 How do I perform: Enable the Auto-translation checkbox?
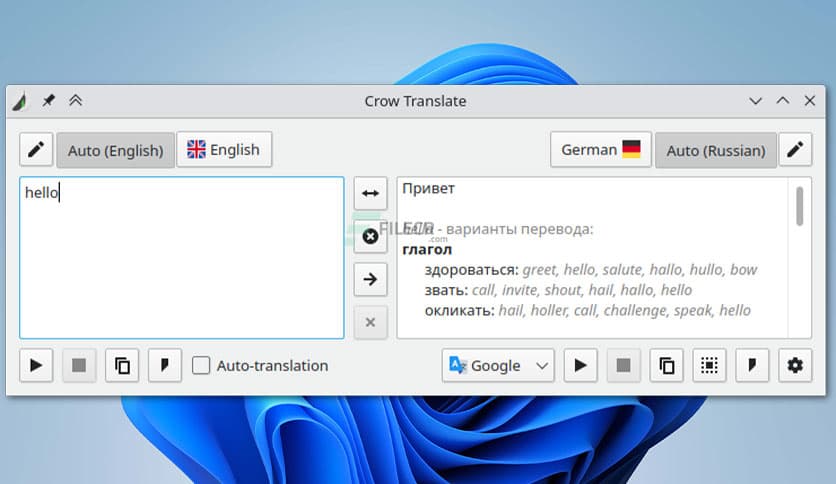(x=201, y=366)
